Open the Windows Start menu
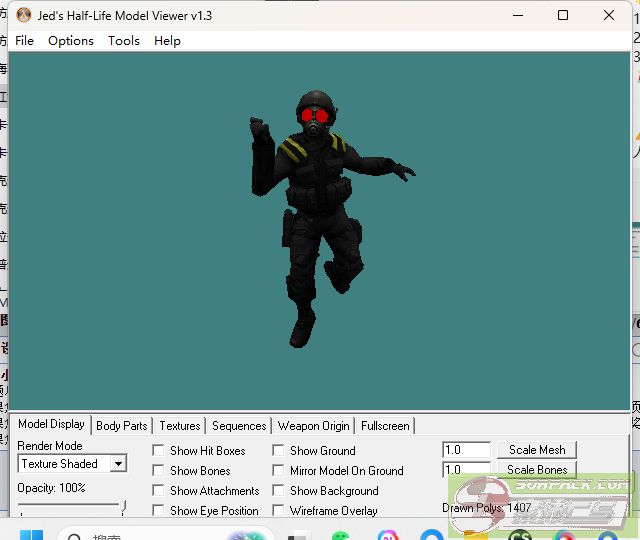The height and width of the screenshot is (540, 640). point(33,534)
